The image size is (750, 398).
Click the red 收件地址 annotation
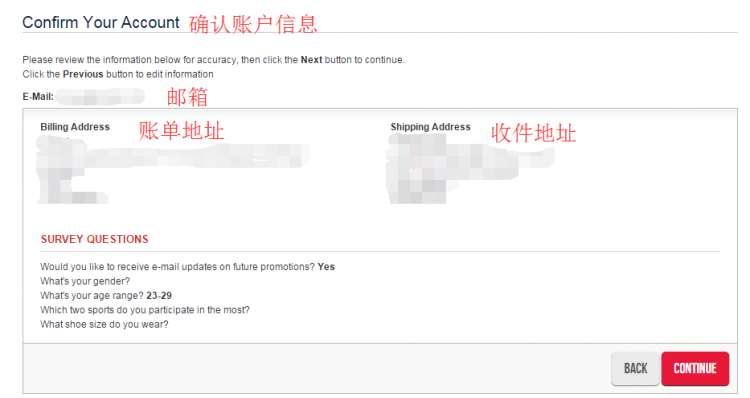[534, 133]
